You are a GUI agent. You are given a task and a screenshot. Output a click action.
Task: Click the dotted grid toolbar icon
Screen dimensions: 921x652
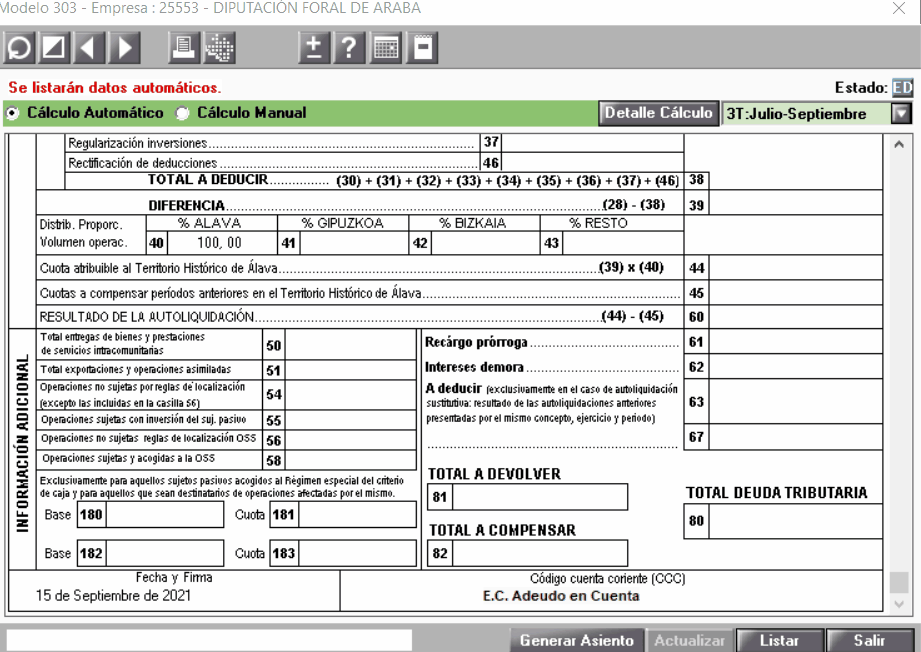pyautogui.click(x=219, y=48)
